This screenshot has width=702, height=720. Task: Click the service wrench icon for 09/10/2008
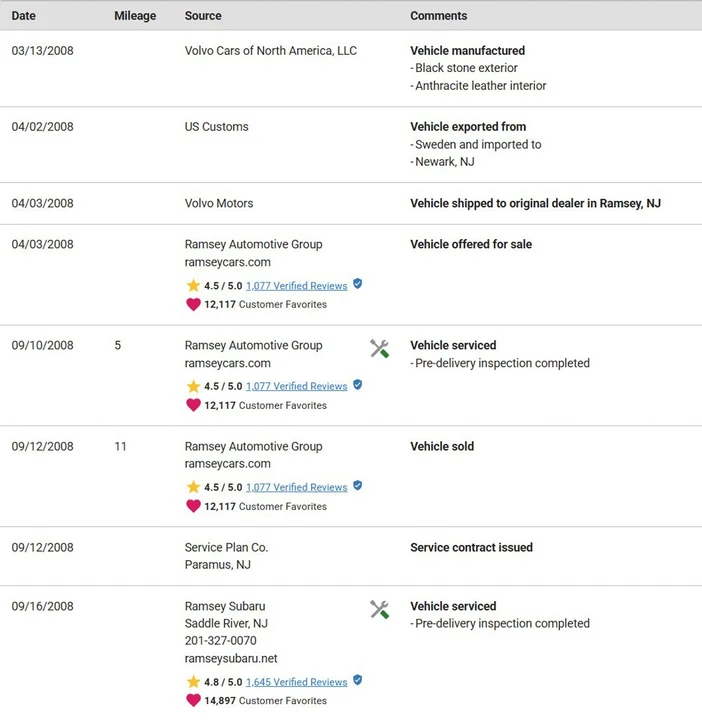(x=379, y=349)
